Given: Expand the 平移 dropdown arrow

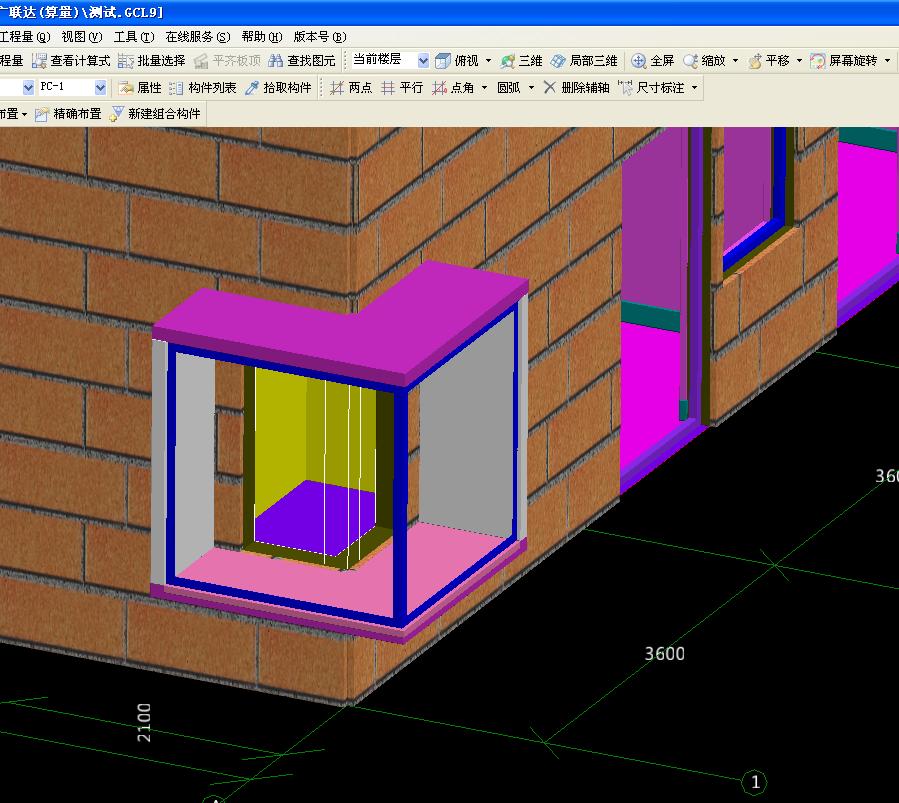Looking at the screenshot, I should point(799,60).
